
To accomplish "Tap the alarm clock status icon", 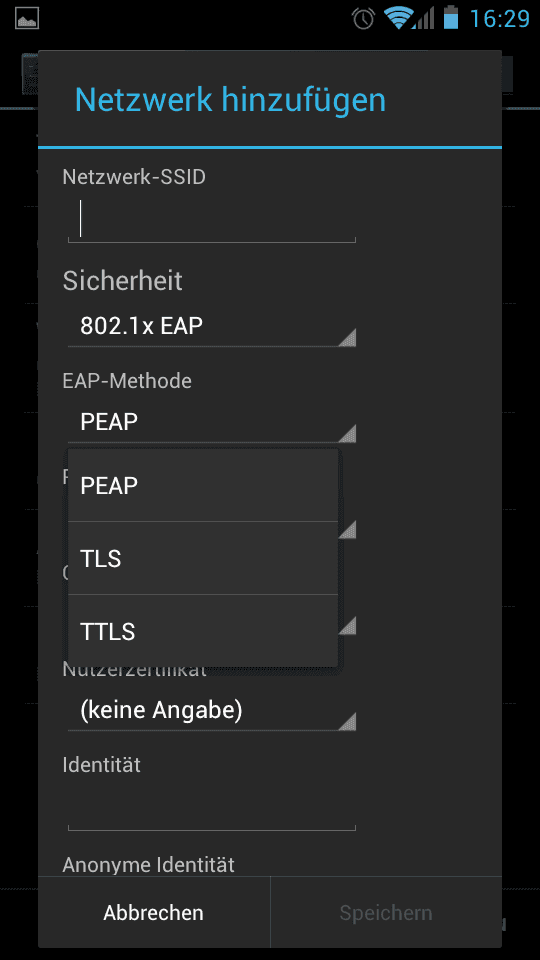I will [x=364, y=18].
